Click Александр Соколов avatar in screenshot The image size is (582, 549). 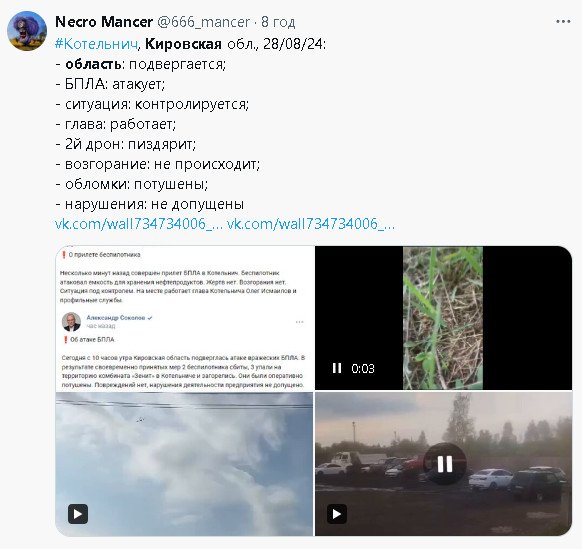[x=71, y=322]
